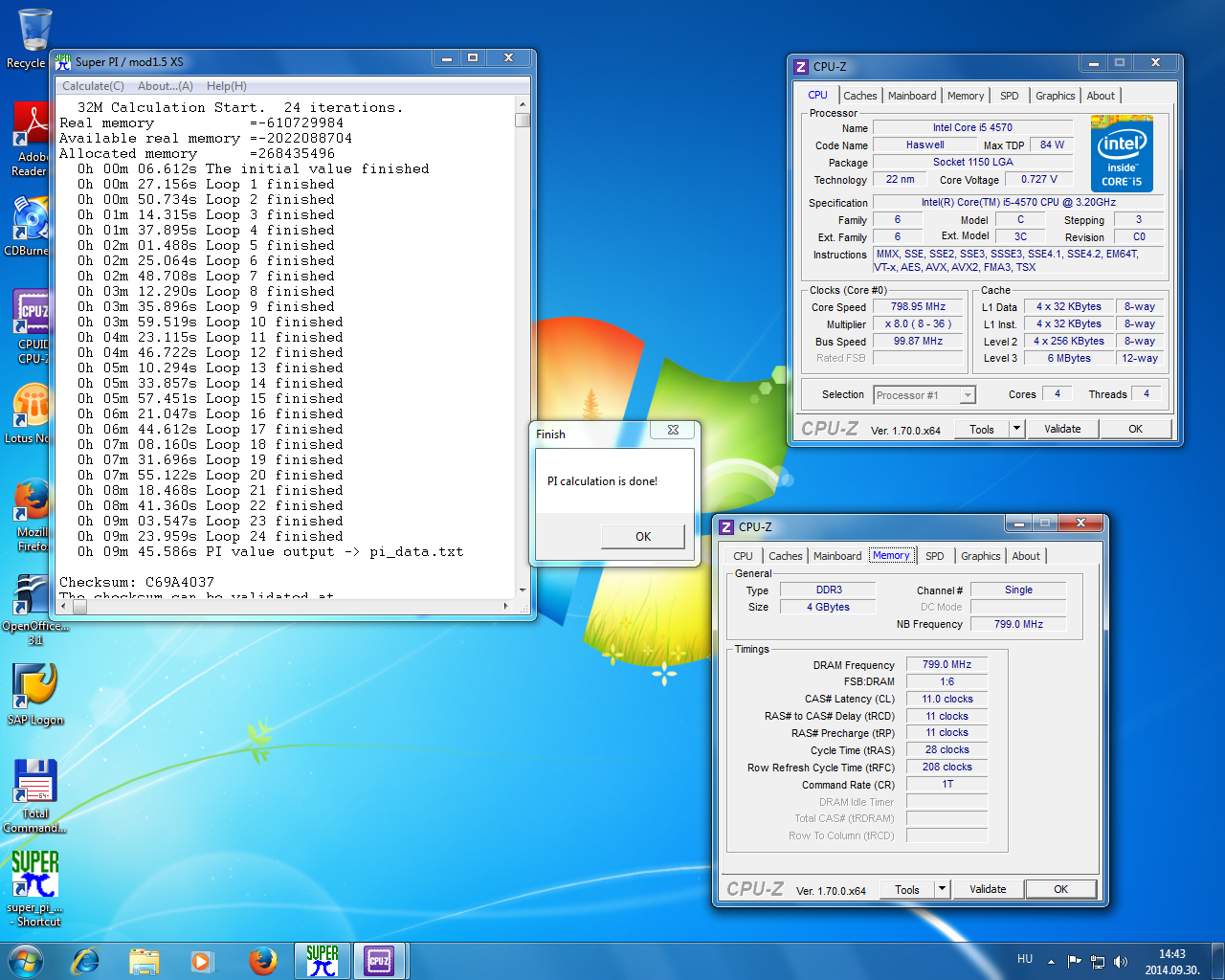
Task: Open super_pi shortcut on desktop
Action: click(x=34, y=888)
